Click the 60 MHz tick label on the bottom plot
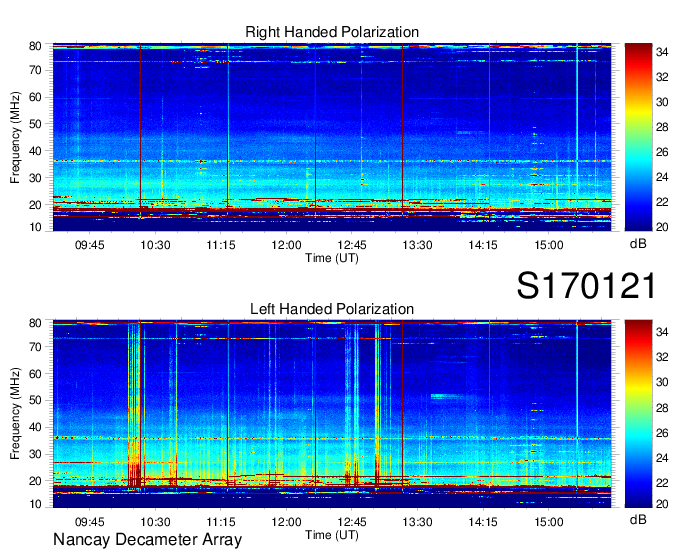Screen dimensions: 680x552 click(35, 373)
